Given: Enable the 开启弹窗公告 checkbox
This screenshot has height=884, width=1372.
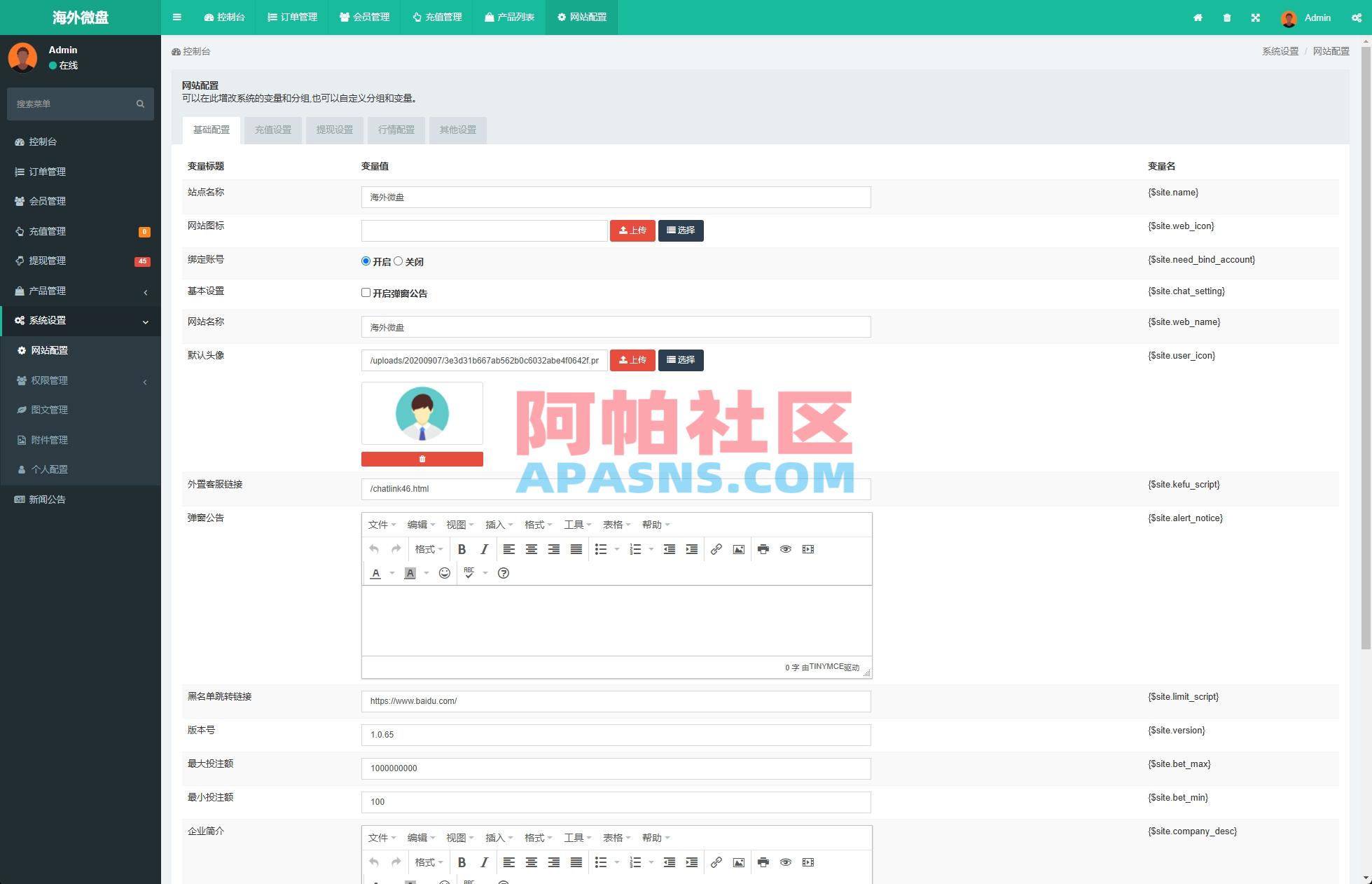Looking at the screenshot, I should (x=366, y=293).
